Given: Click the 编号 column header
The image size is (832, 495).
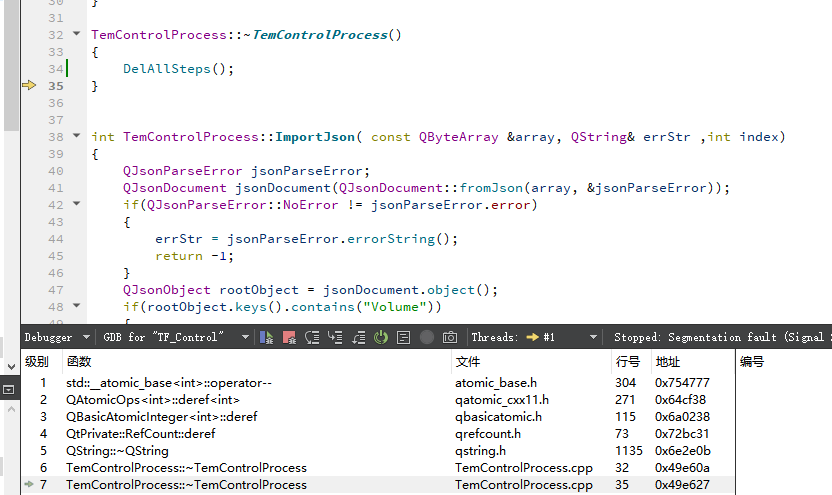Looking at the screenshot, I should point(752,362).
